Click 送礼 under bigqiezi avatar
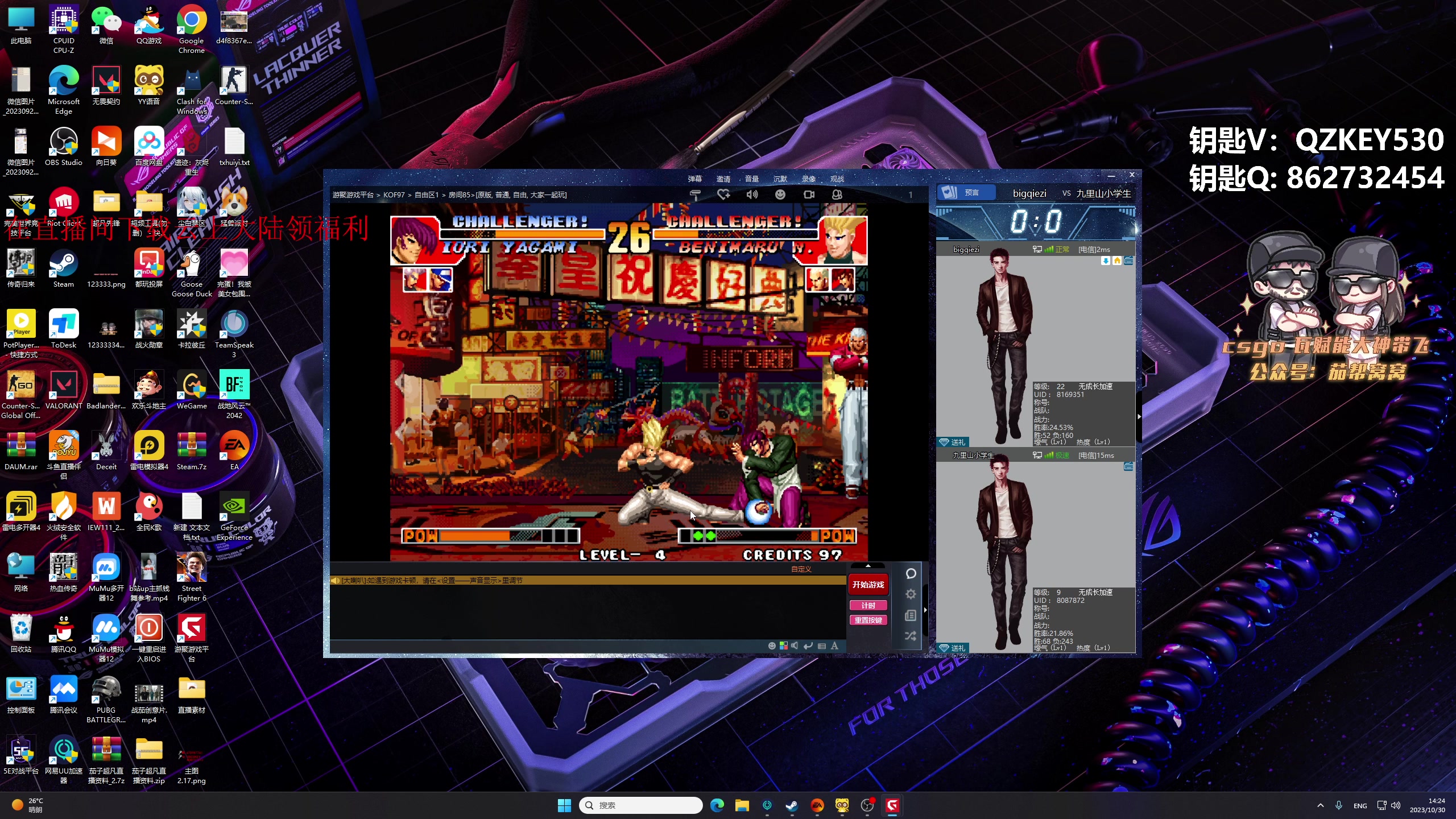Screen dimensions: 1456x819 coord(952,442)
